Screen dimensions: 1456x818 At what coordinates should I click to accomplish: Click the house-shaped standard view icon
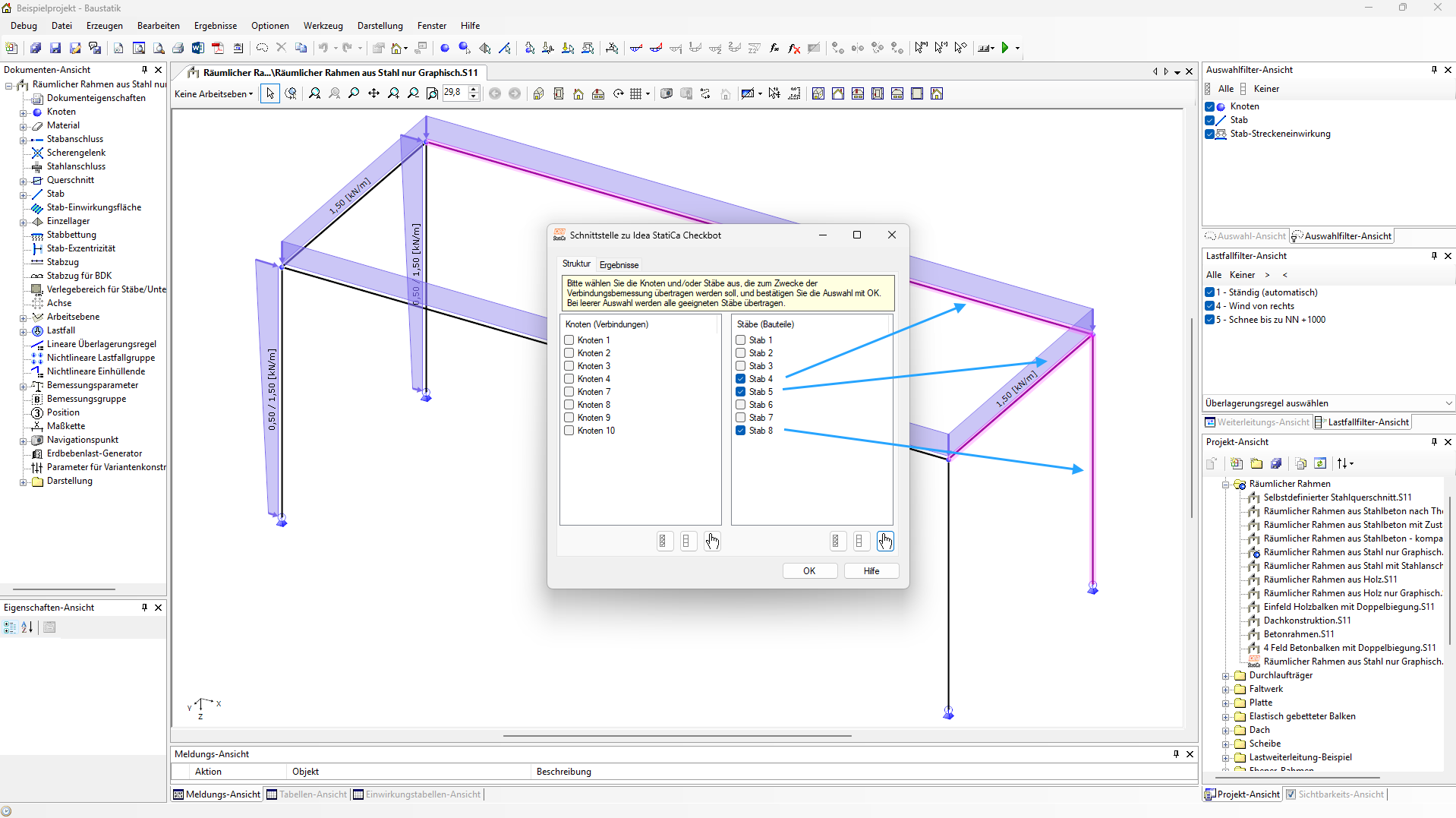point(578,93)
